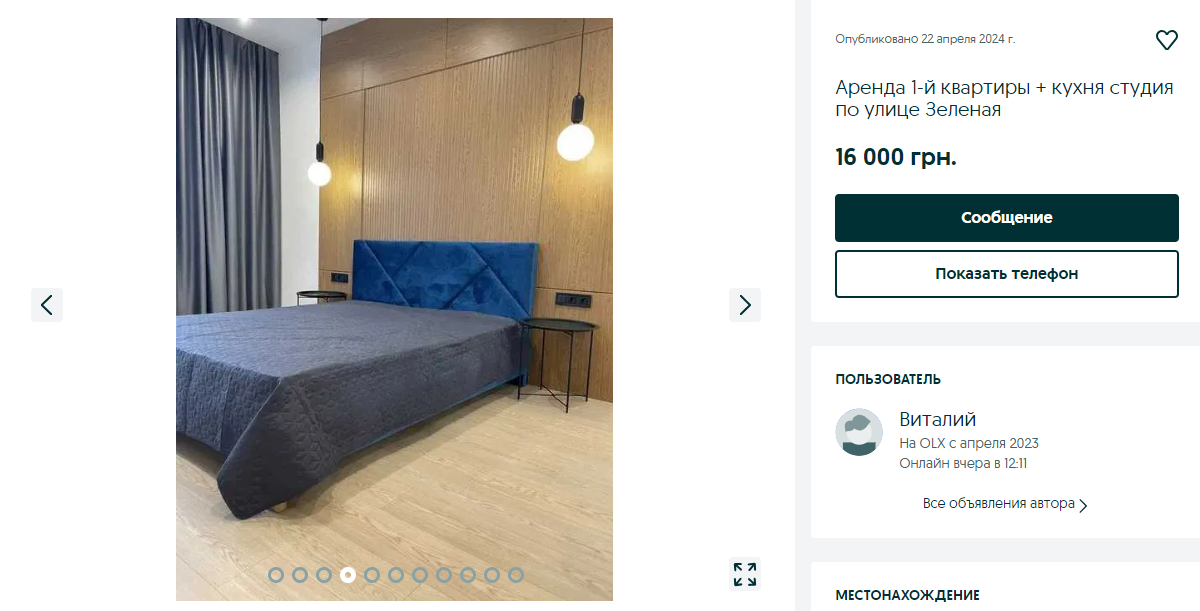Go to next photo with right arrow
This screenshot has height=611, width=1200.
[745, 305]
